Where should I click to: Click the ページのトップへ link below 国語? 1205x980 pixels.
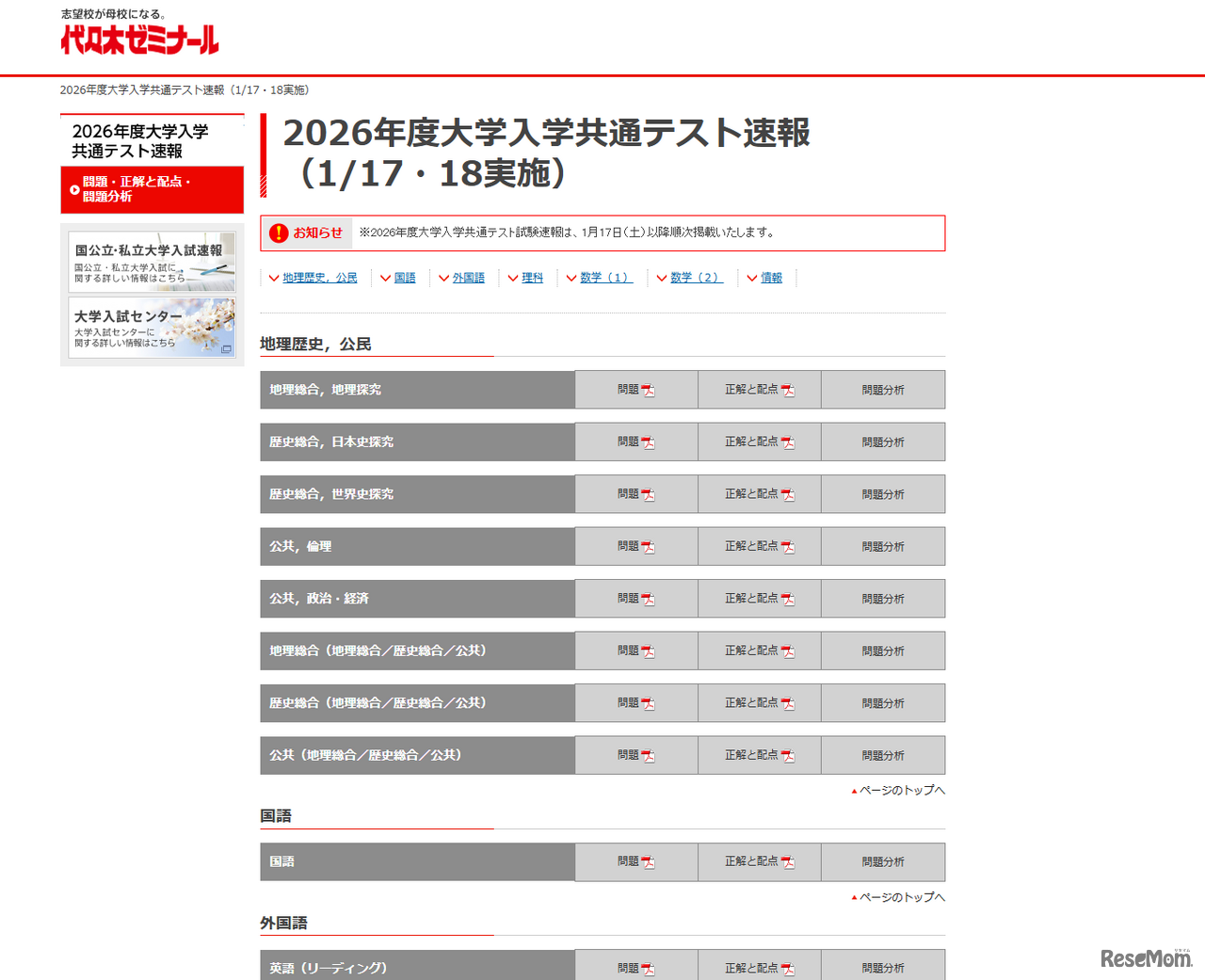pyautogui.click(x=896, y=896)
